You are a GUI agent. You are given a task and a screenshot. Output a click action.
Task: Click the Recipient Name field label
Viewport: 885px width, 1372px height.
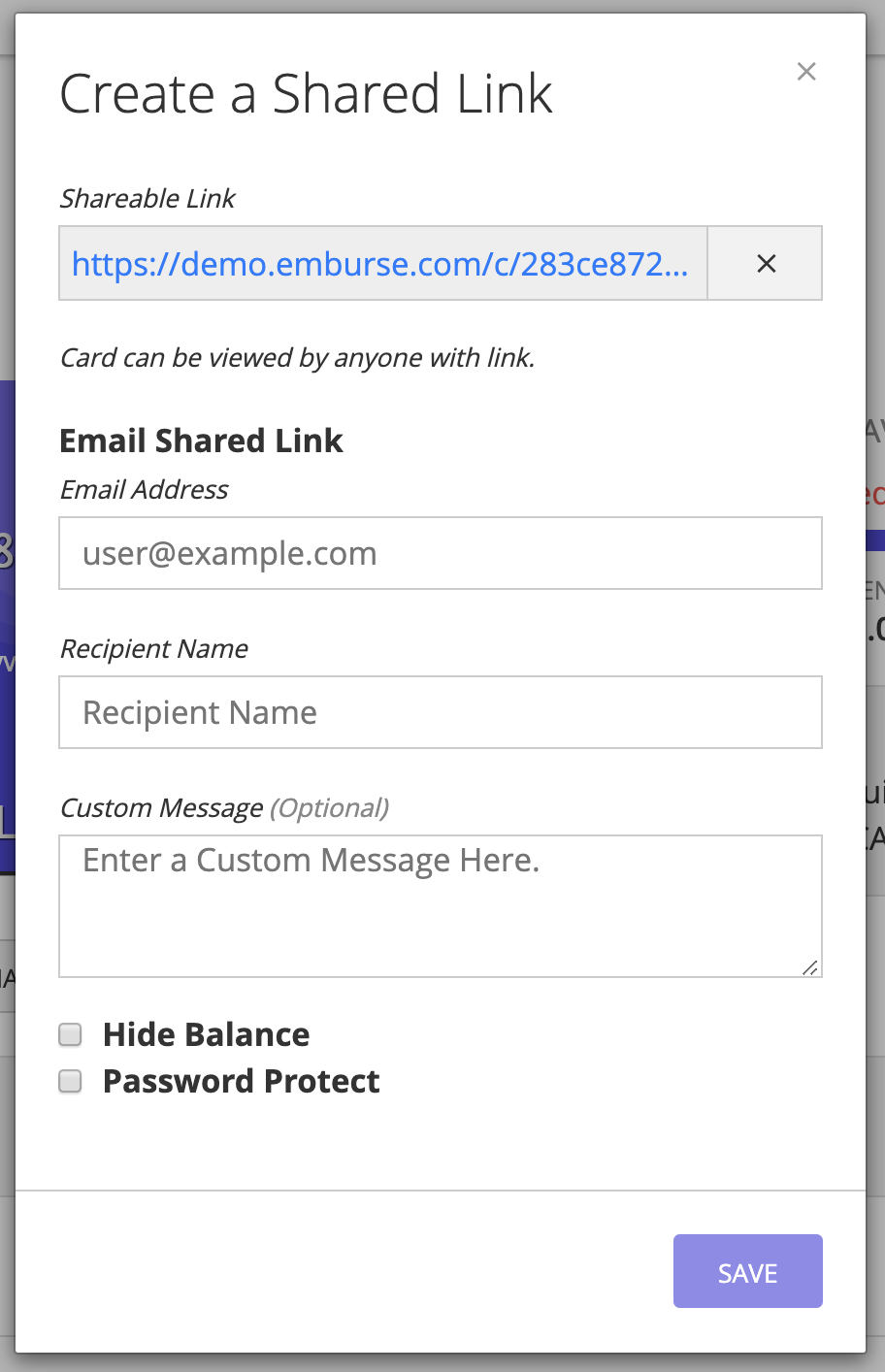[x=154, y=649]
